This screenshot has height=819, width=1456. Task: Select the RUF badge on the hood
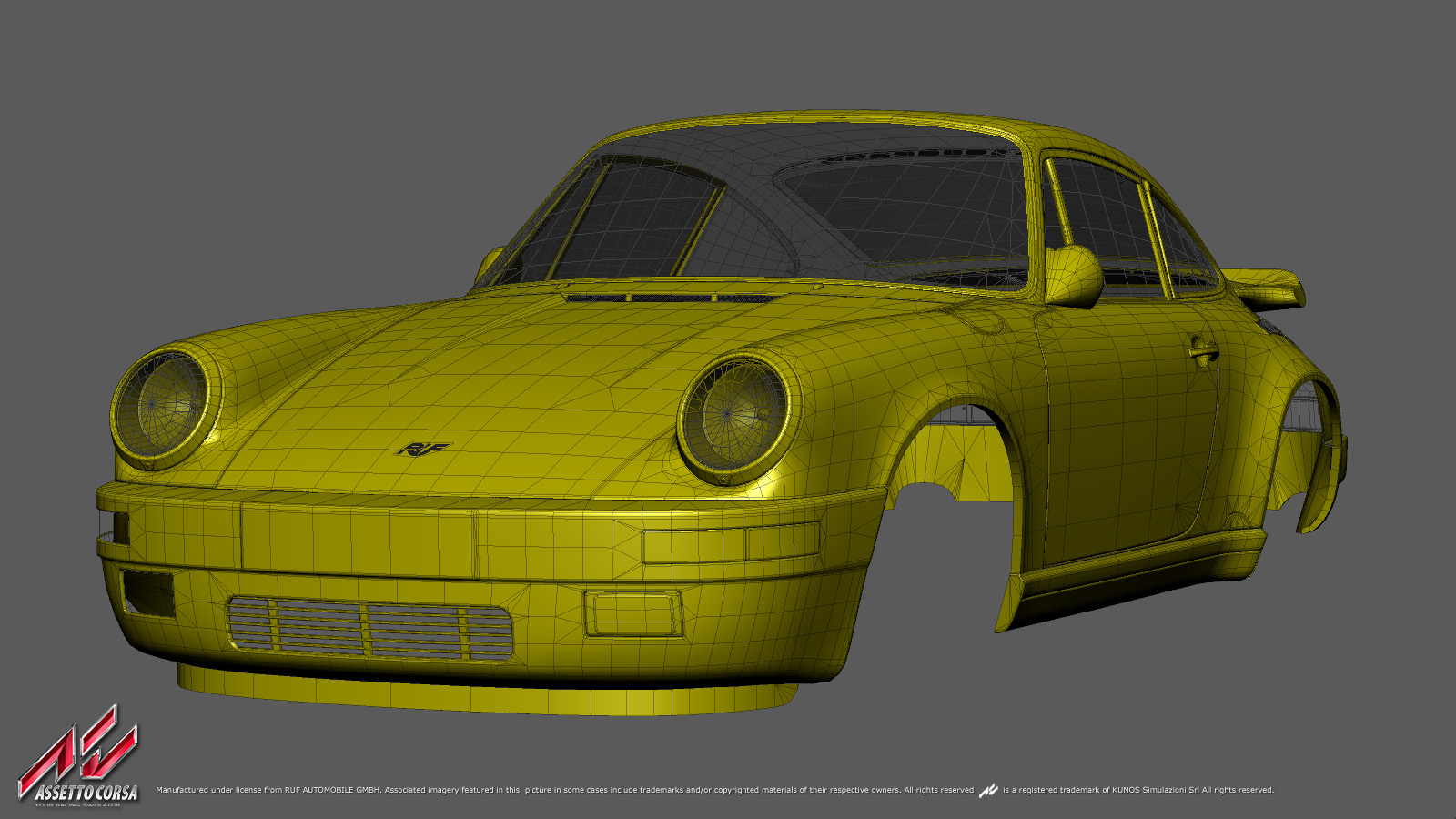(x=423, y=449)
